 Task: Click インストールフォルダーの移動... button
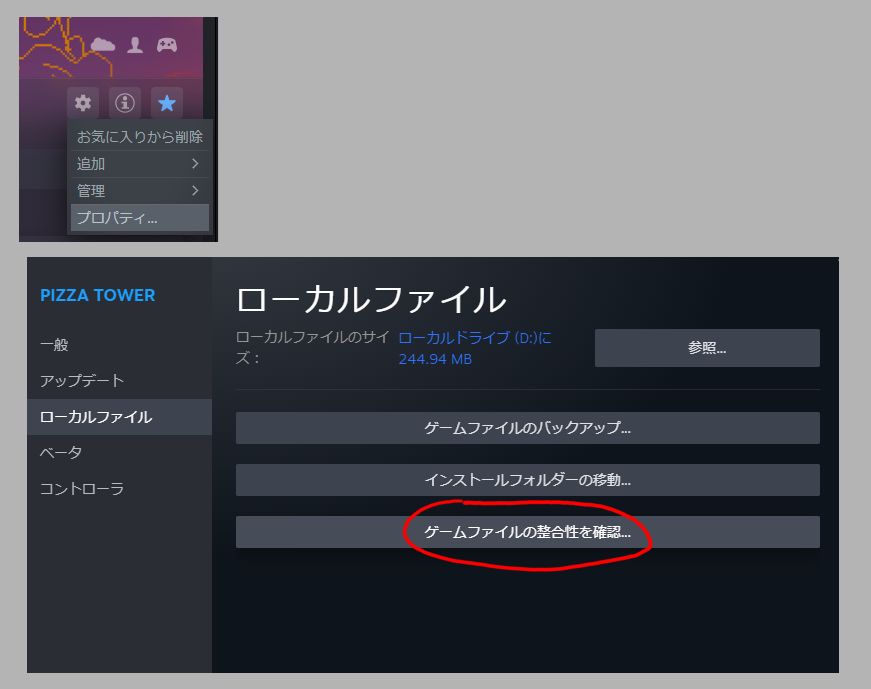[x=527, y=480]
